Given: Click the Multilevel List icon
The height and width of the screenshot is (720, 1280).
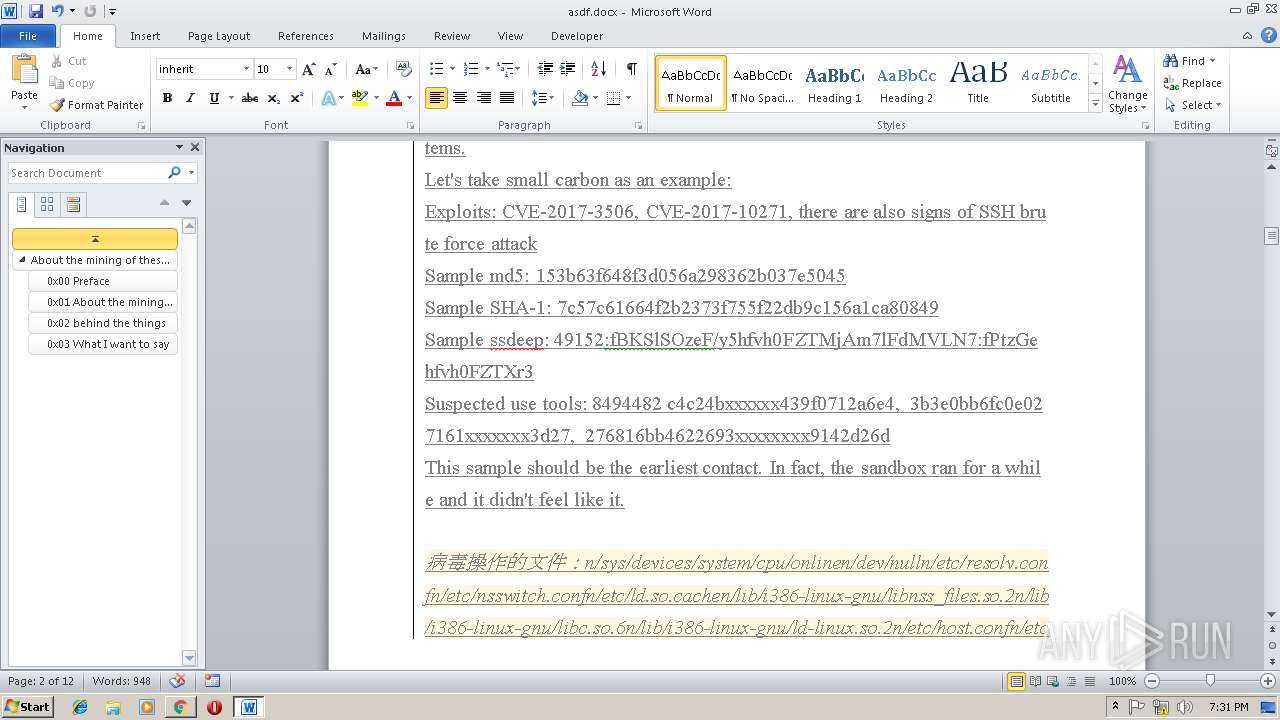Looking at the screenshot, I should pyautogui.click(x=506, y=69).
